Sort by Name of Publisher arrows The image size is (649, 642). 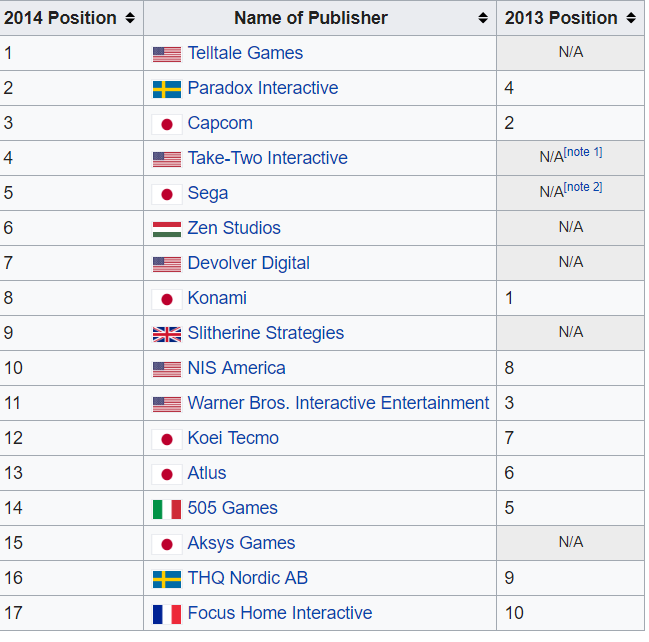click(483, 18)
